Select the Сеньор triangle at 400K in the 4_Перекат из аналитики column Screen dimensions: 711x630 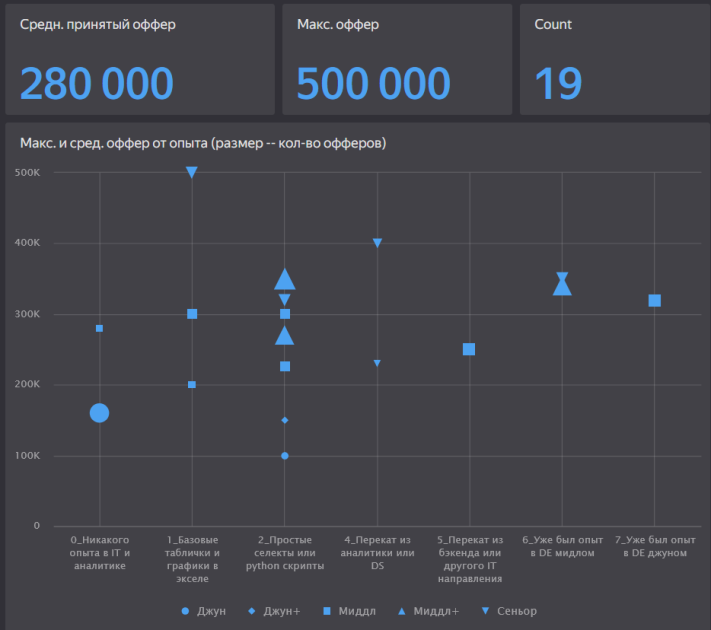377,243
